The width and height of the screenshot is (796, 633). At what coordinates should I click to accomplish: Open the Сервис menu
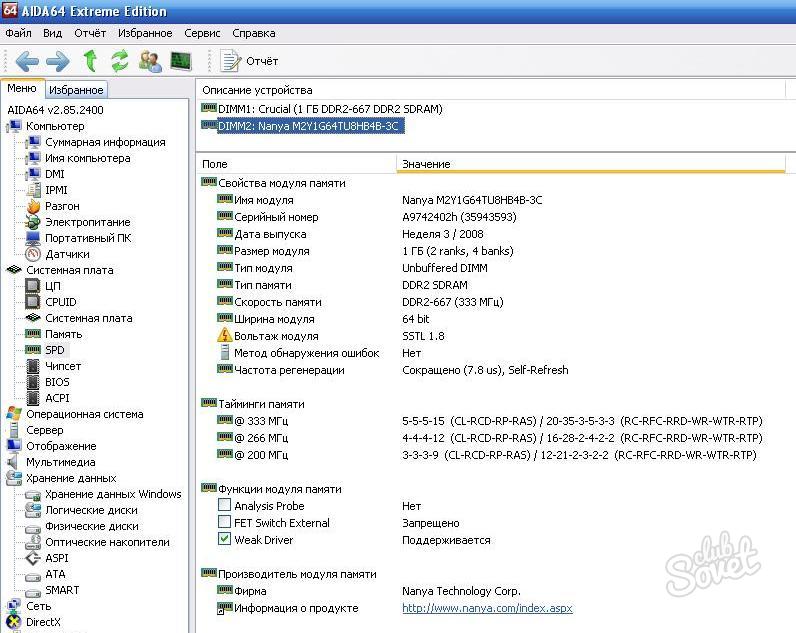point(202,34)
